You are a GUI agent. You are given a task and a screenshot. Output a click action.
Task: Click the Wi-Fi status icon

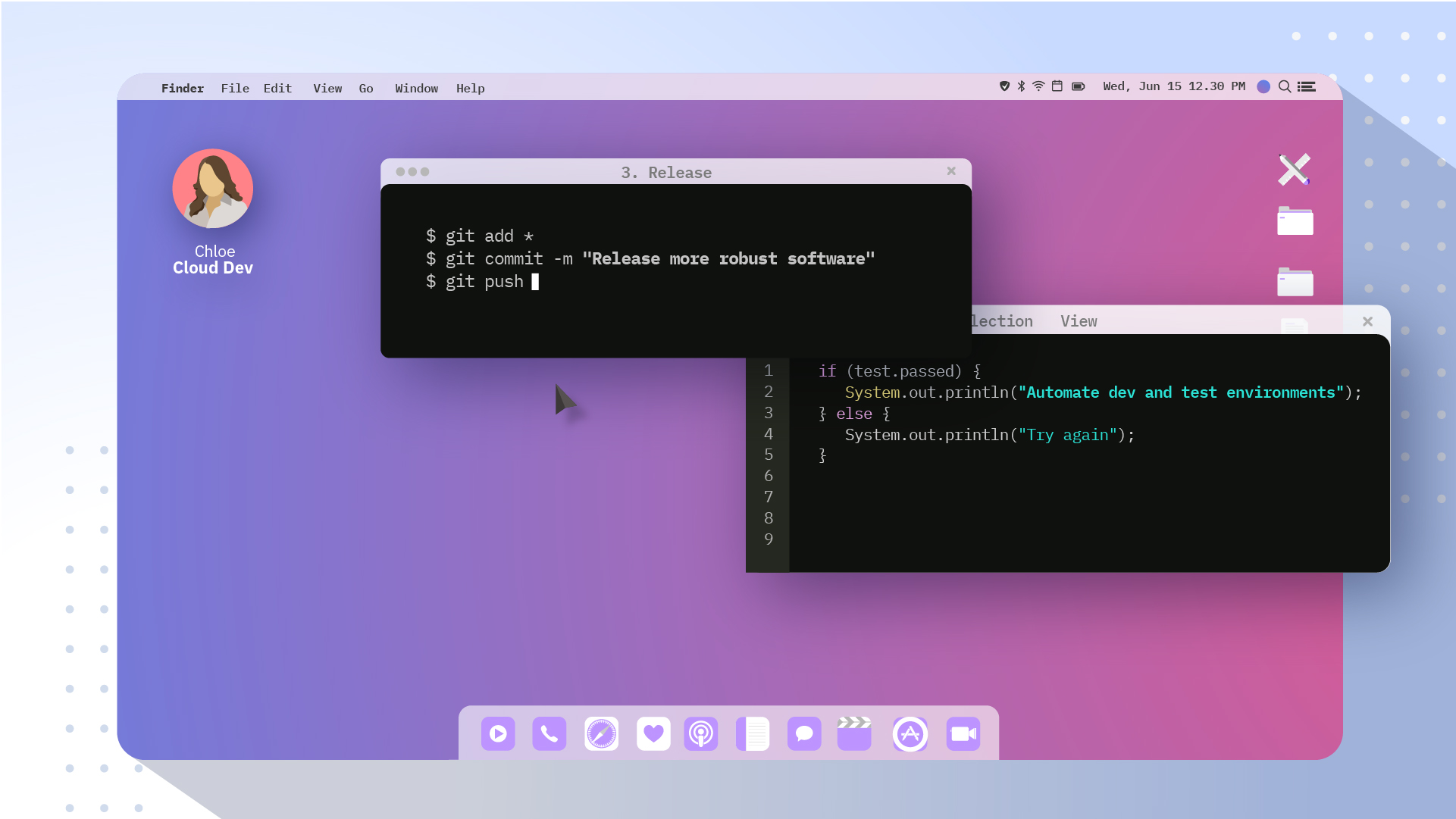click(x=1038, y=86)
